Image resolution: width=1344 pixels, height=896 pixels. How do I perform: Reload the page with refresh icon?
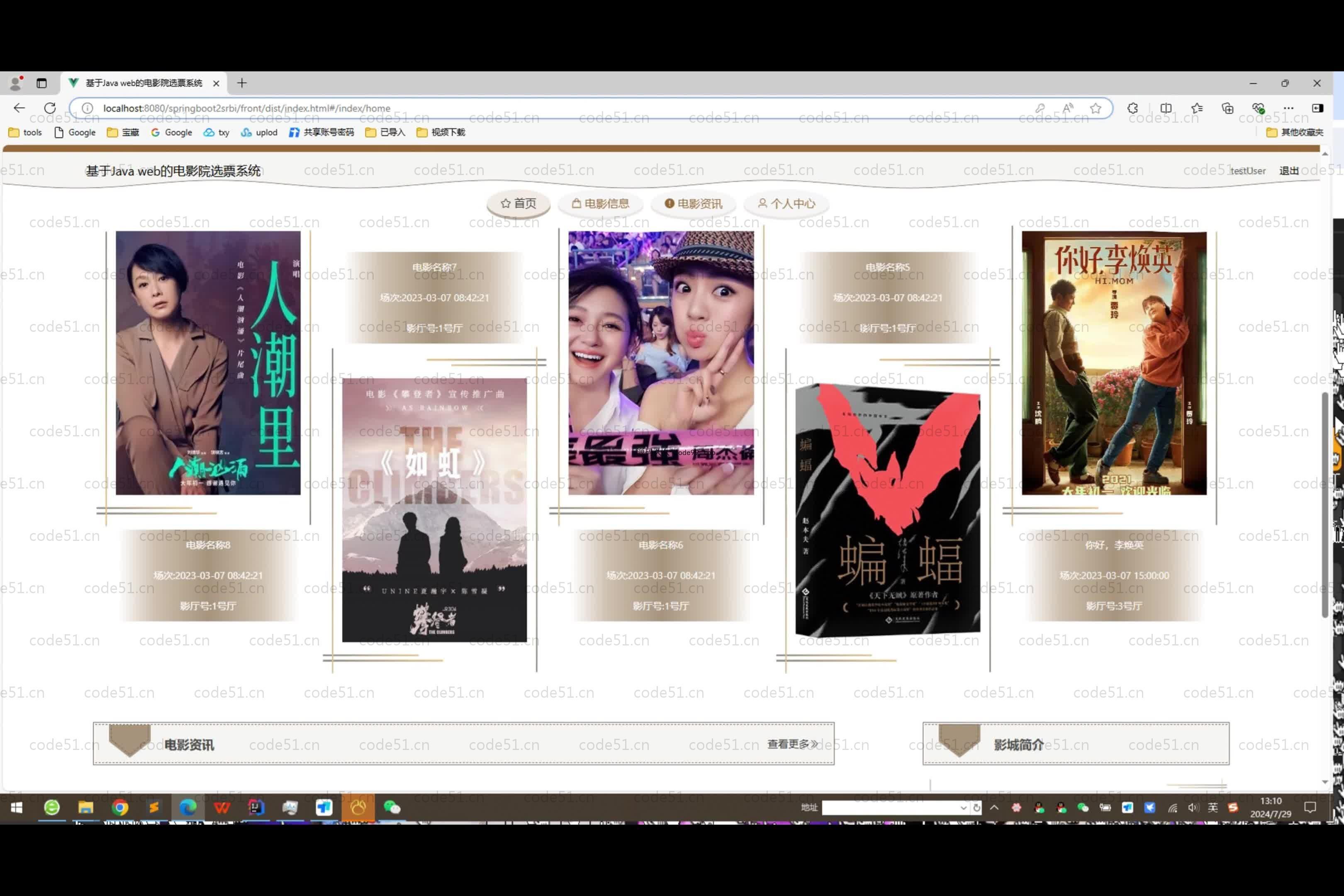click(50, 108)
